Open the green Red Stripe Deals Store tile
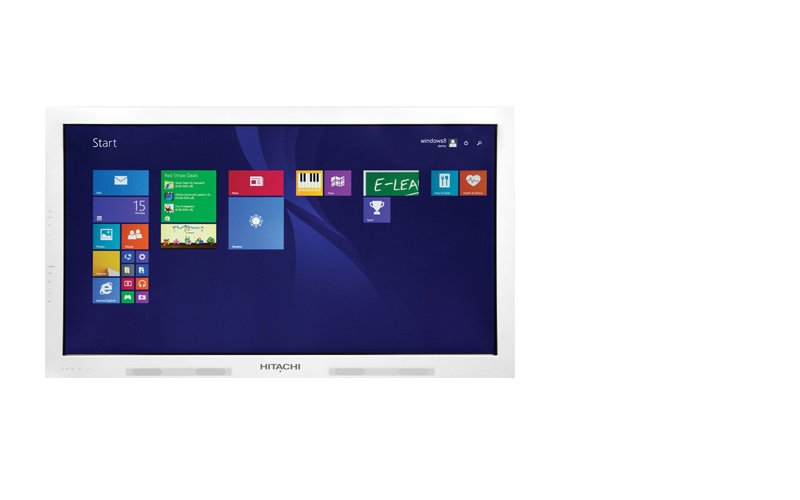Viewport: 800px width, 500px height. [x=188, y=196]
